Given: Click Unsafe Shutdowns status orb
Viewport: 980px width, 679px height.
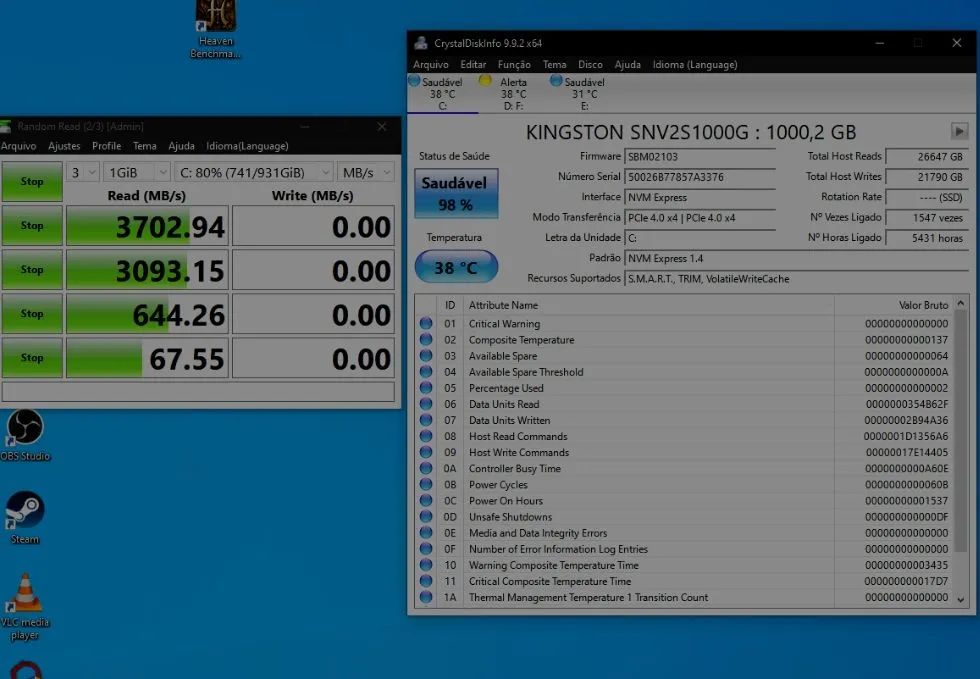Looking at the screenshot, I should [x=426, y=516].
